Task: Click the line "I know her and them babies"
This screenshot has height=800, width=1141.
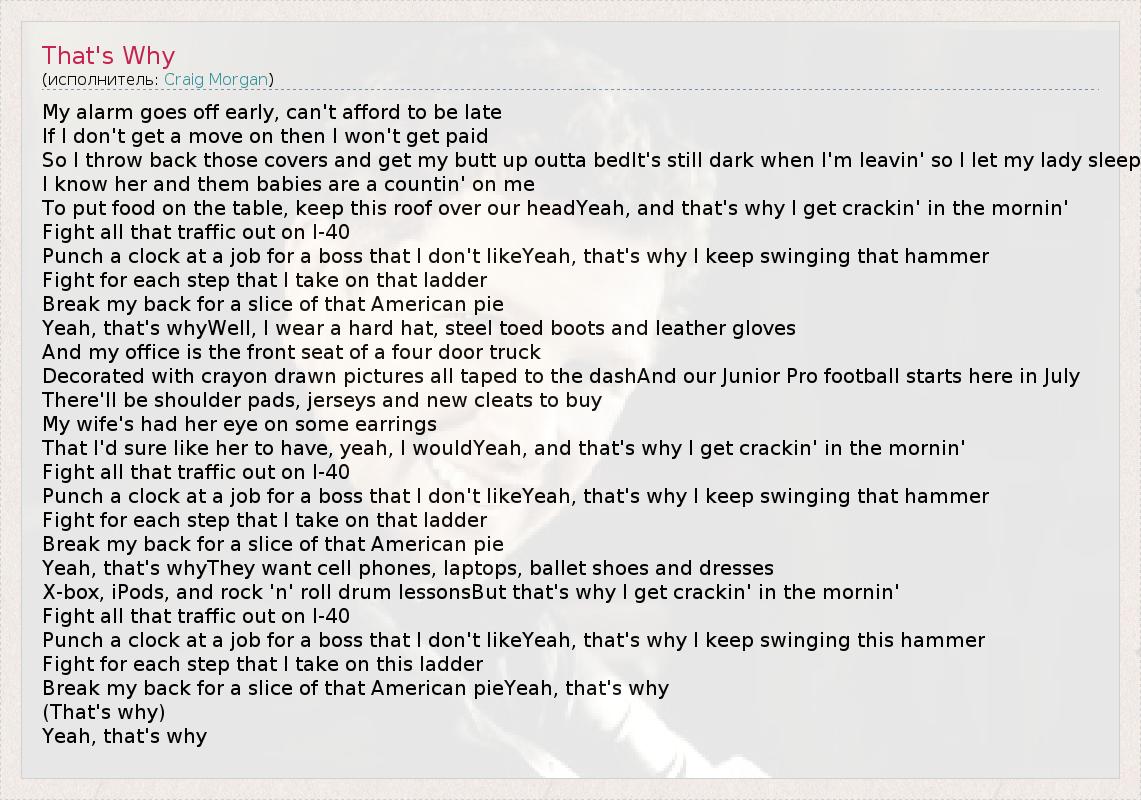Action: tap(288, 184)
